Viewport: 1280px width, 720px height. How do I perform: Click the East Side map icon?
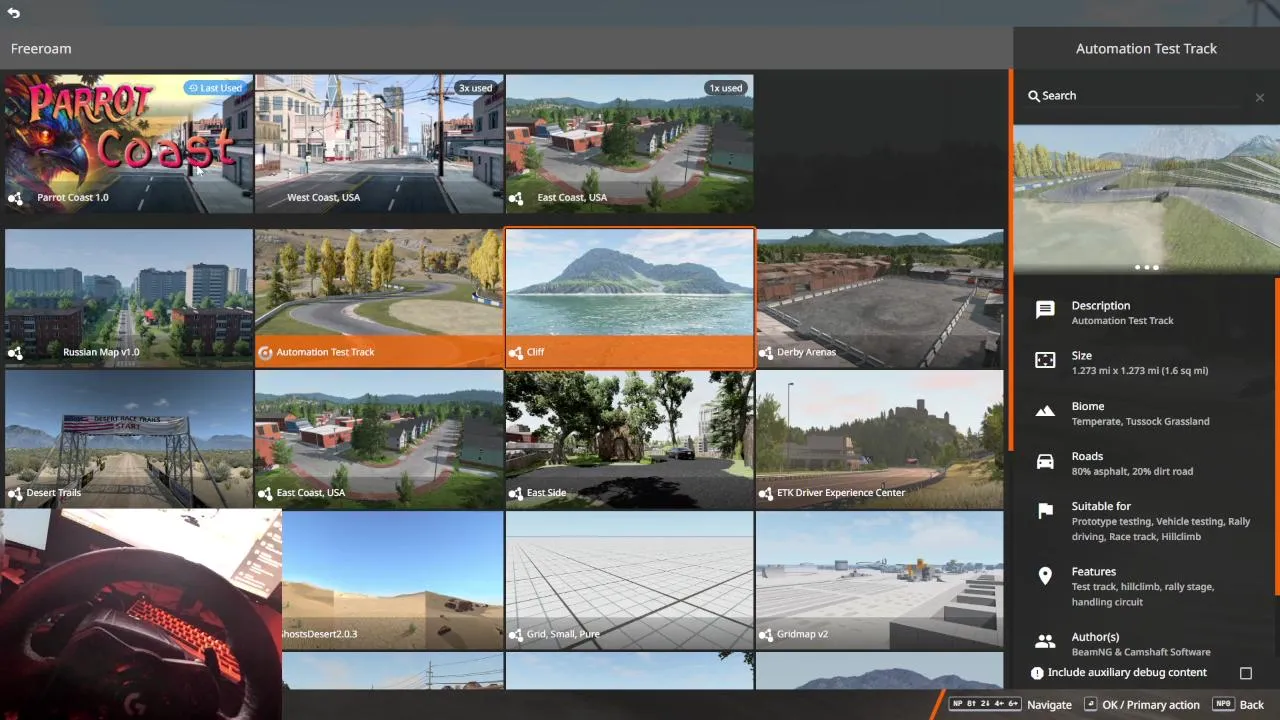pos(516,493)
